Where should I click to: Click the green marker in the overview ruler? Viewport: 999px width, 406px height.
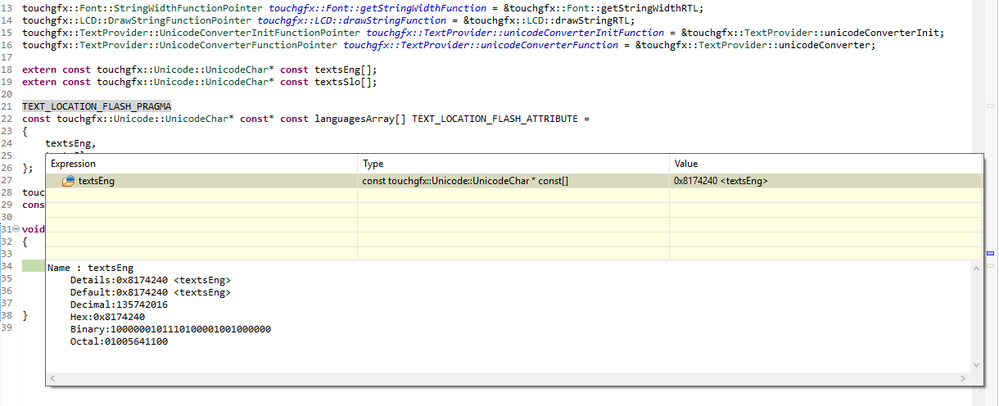(x=990, y=265)
